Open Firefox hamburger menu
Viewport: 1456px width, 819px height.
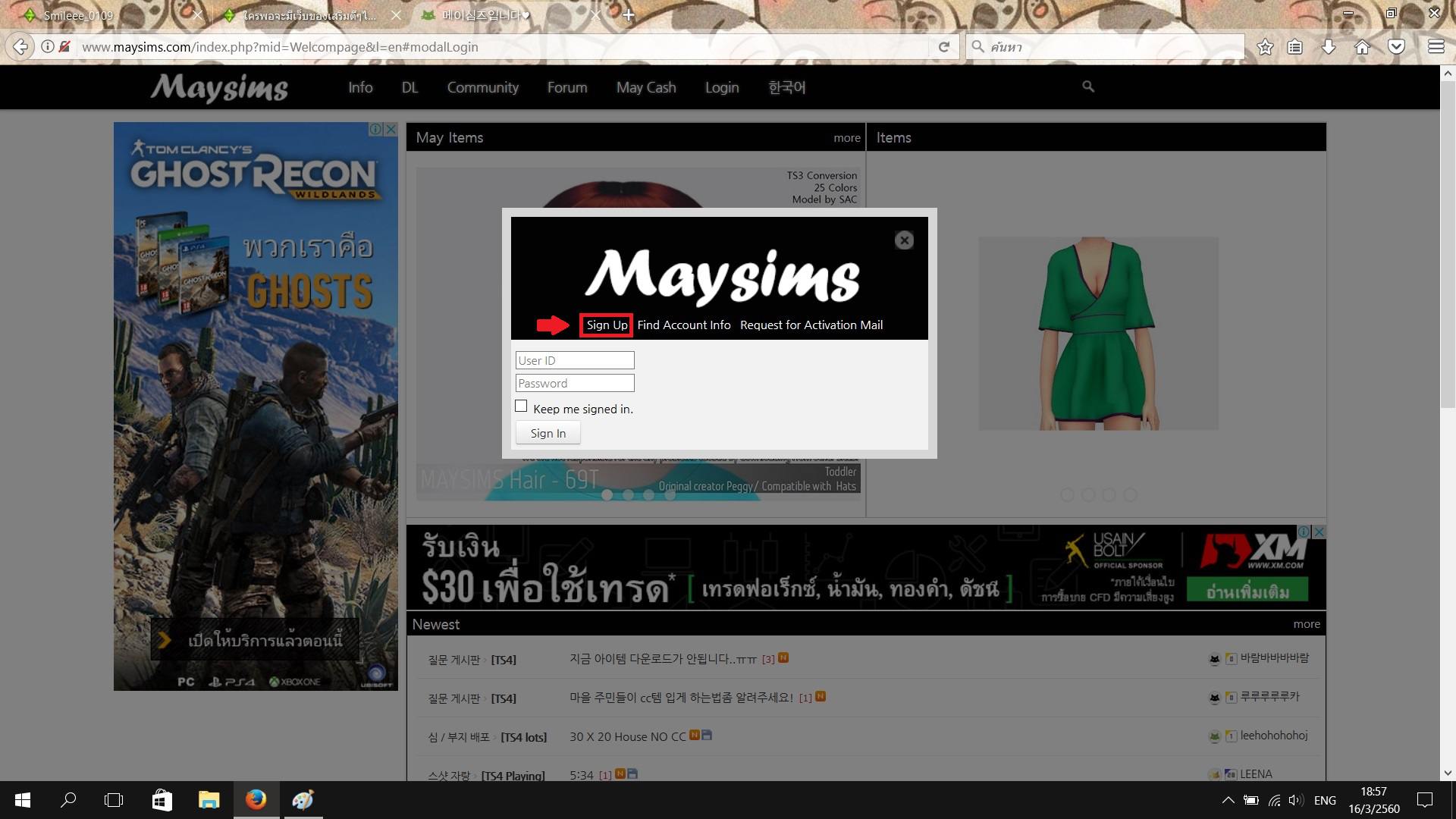[1436, 47]
